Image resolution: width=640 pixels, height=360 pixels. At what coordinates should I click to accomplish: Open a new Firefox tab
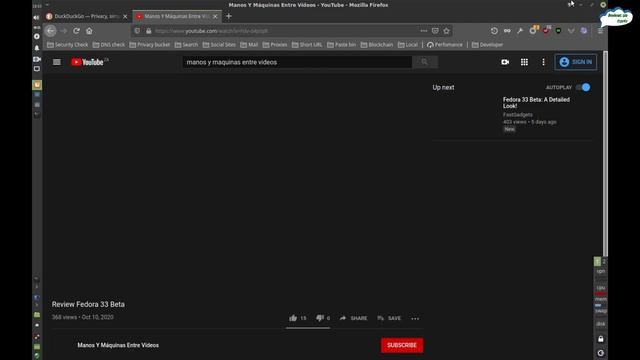tap(229, 16)
